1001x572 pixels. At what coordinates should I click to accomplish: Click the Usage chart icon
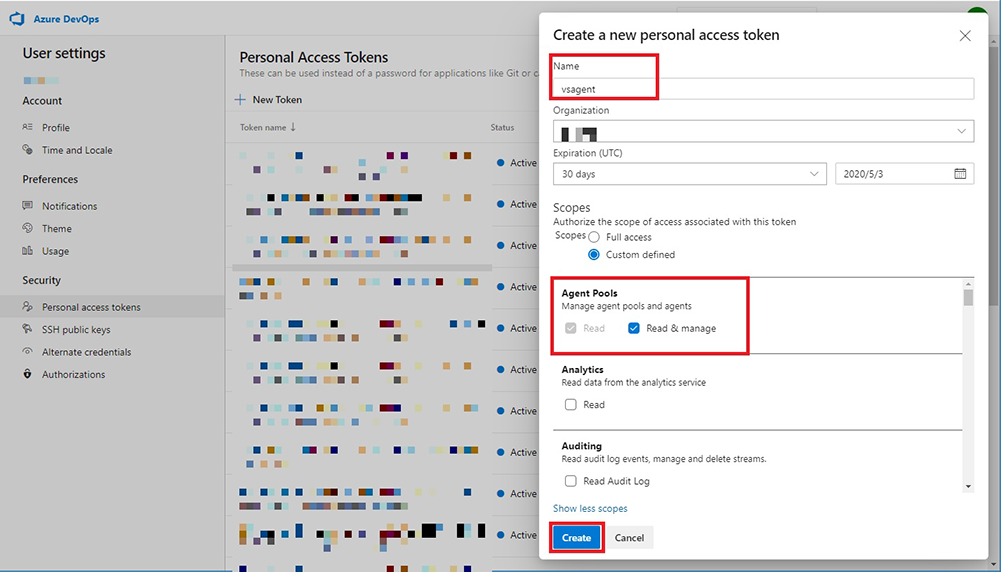(27, 251)
